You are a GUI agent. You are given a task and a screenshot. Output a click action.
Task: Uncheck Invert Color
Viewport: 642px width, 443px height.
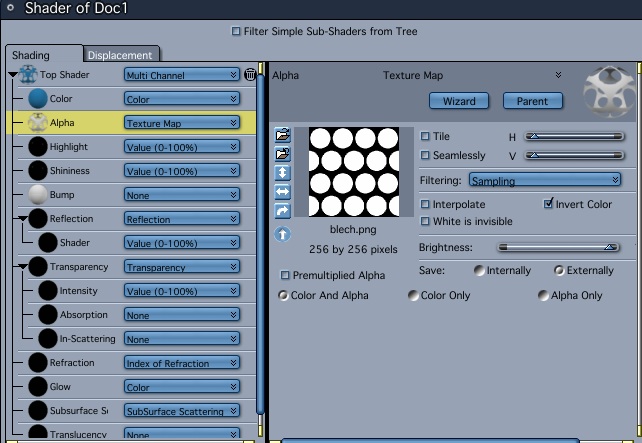(548, 203)
